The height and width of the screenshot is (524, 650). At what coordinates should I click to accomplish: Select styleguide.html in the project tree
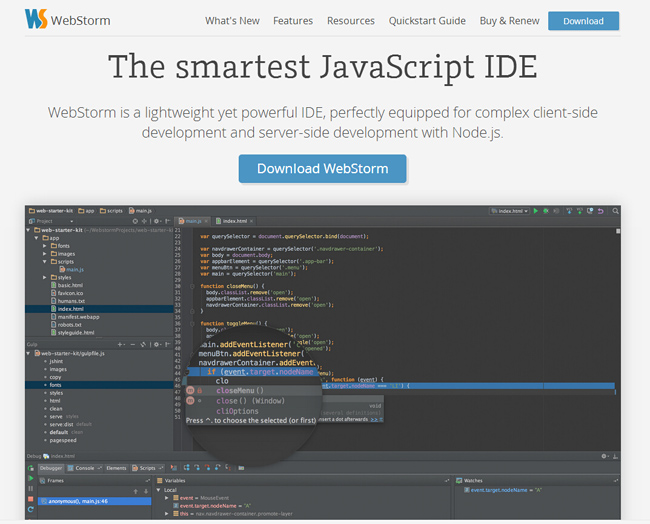coord(73,332)
